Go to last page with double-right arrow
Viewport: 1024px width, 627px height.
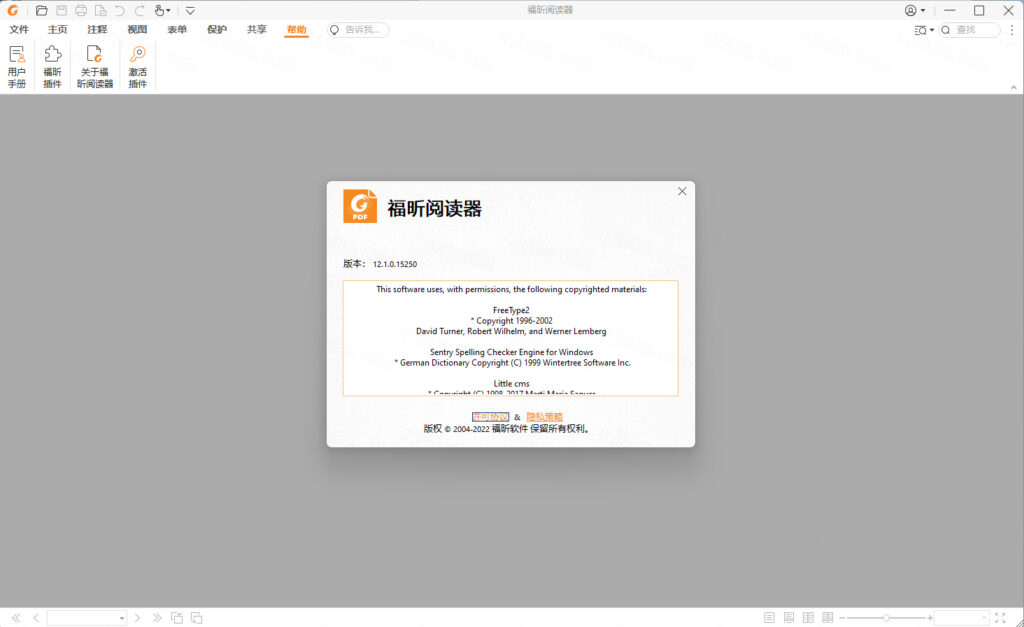point(157,618)
